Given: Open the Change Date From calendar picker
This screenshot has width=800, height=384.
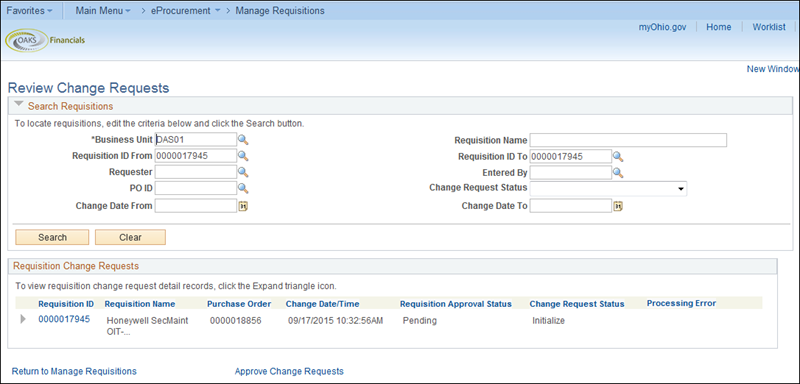Looking at the screenshot, I should click(x=243, y=206).
